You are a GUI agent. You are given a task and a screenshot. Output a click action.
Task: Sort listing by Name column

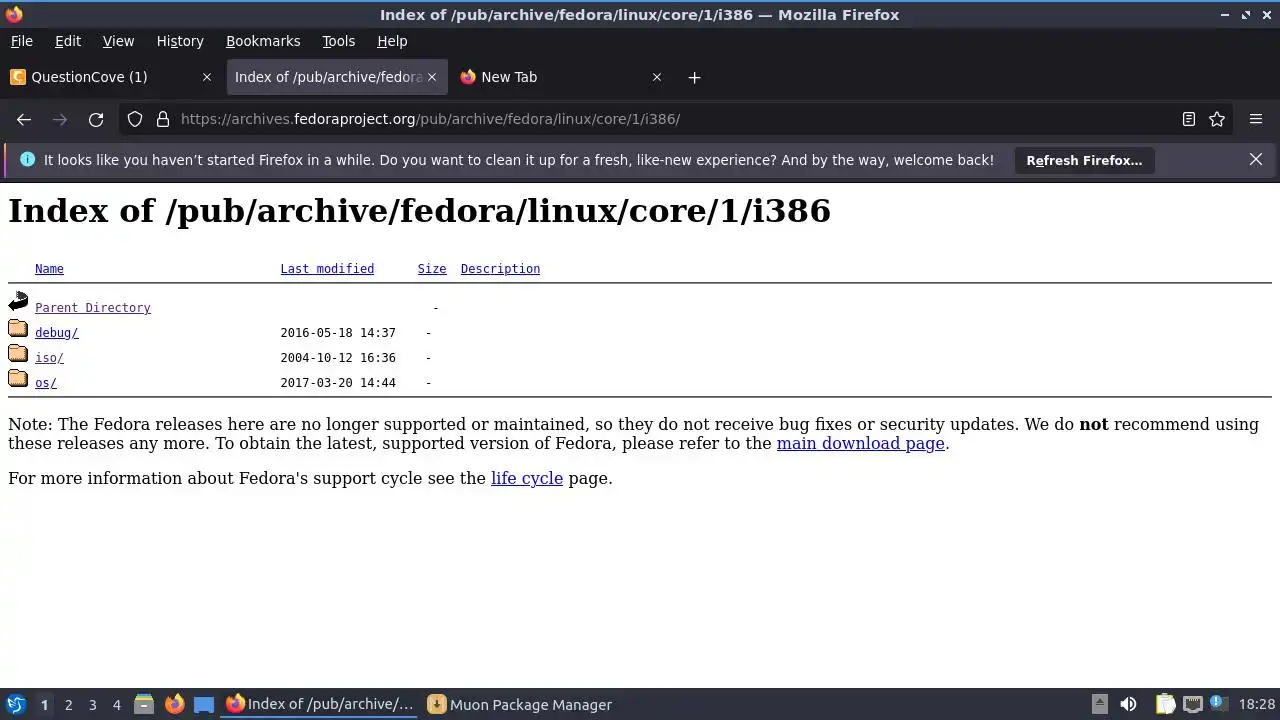point(49,269)
